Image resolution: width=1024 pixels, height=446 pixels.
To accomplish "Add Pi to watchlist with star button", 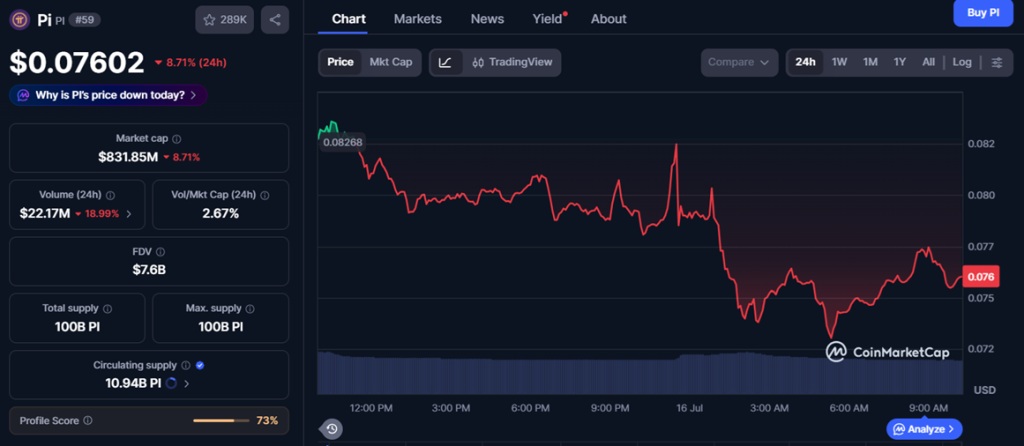I will coord(224,20).
